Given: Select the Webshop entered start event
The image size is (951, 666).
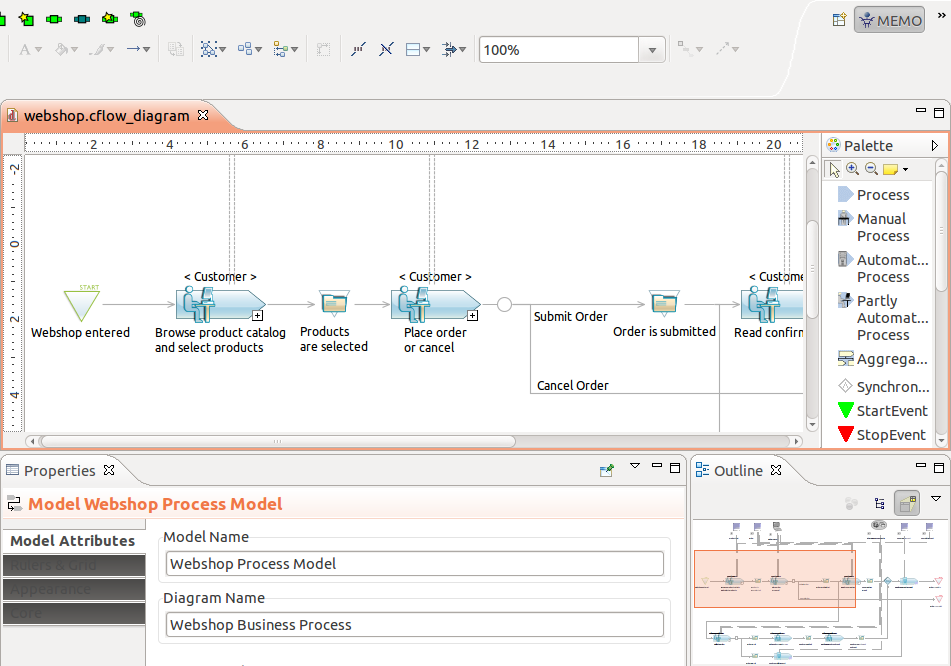Looking at the screenshot, I should tap(82, 304).
